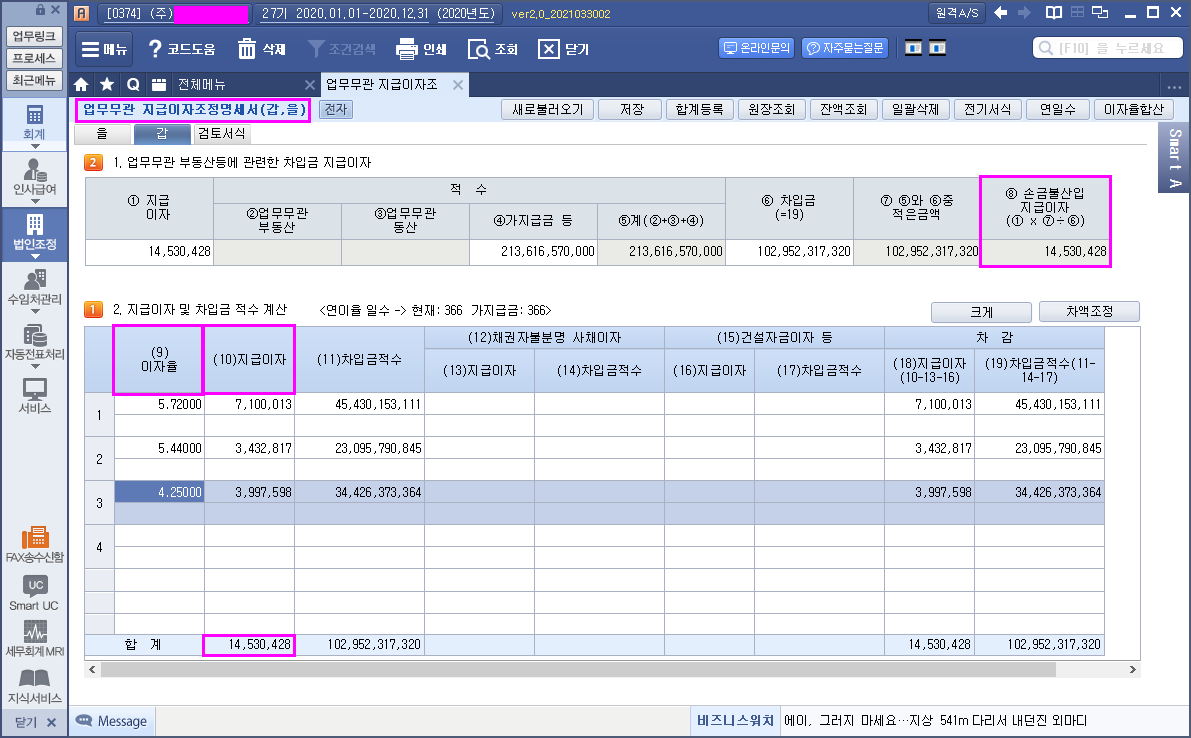1191x738 pixels.
Task: Click the 인쇄 printer icon
Action: (x=406, y=49)
